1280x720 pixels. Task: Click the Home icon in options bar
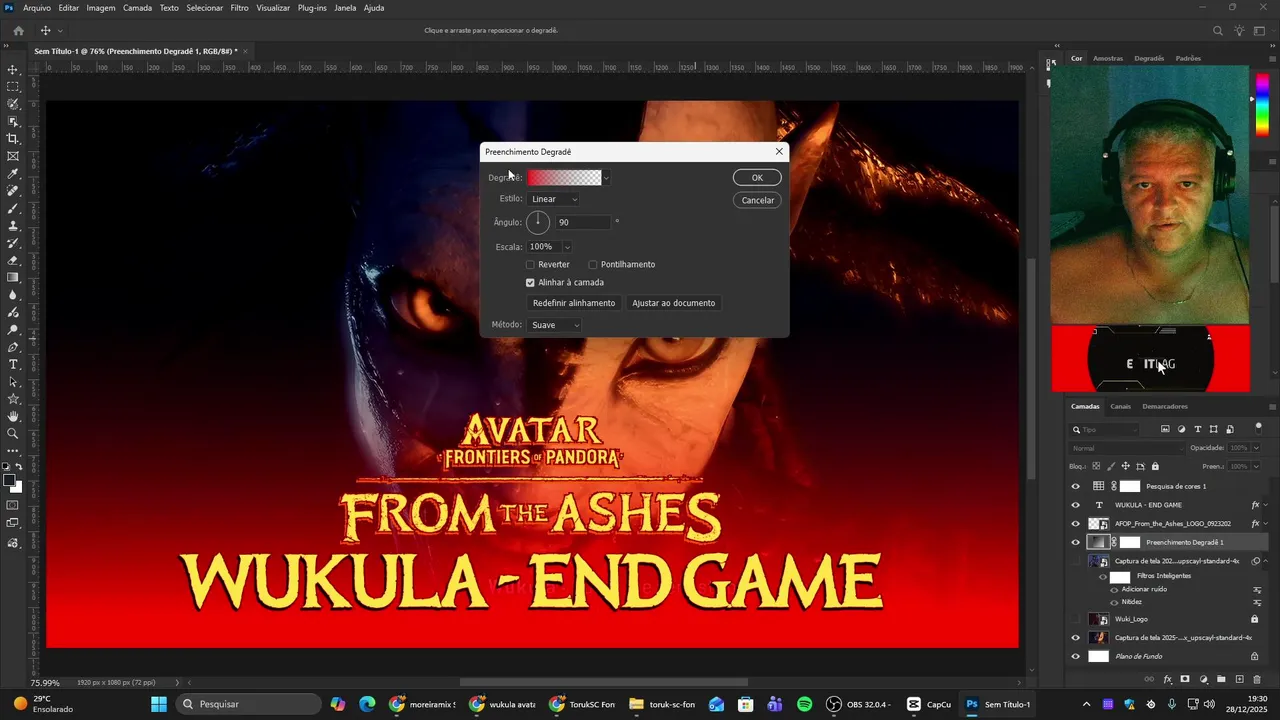tap(18, 31)
